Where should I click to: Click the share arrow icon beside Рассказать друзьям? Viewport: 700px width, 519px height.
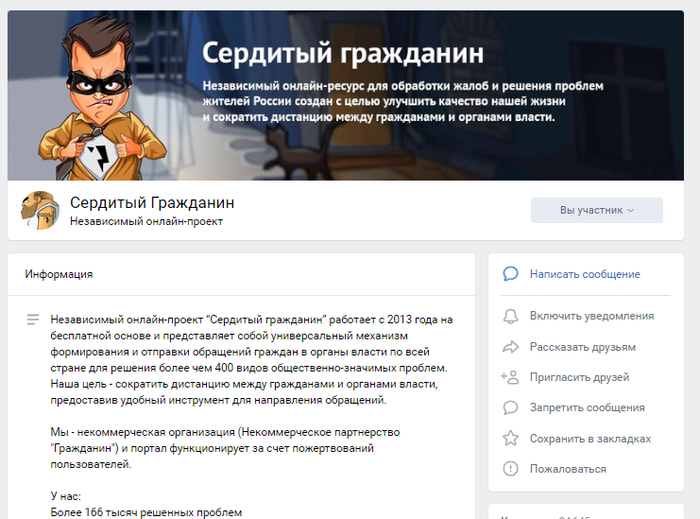510,347
